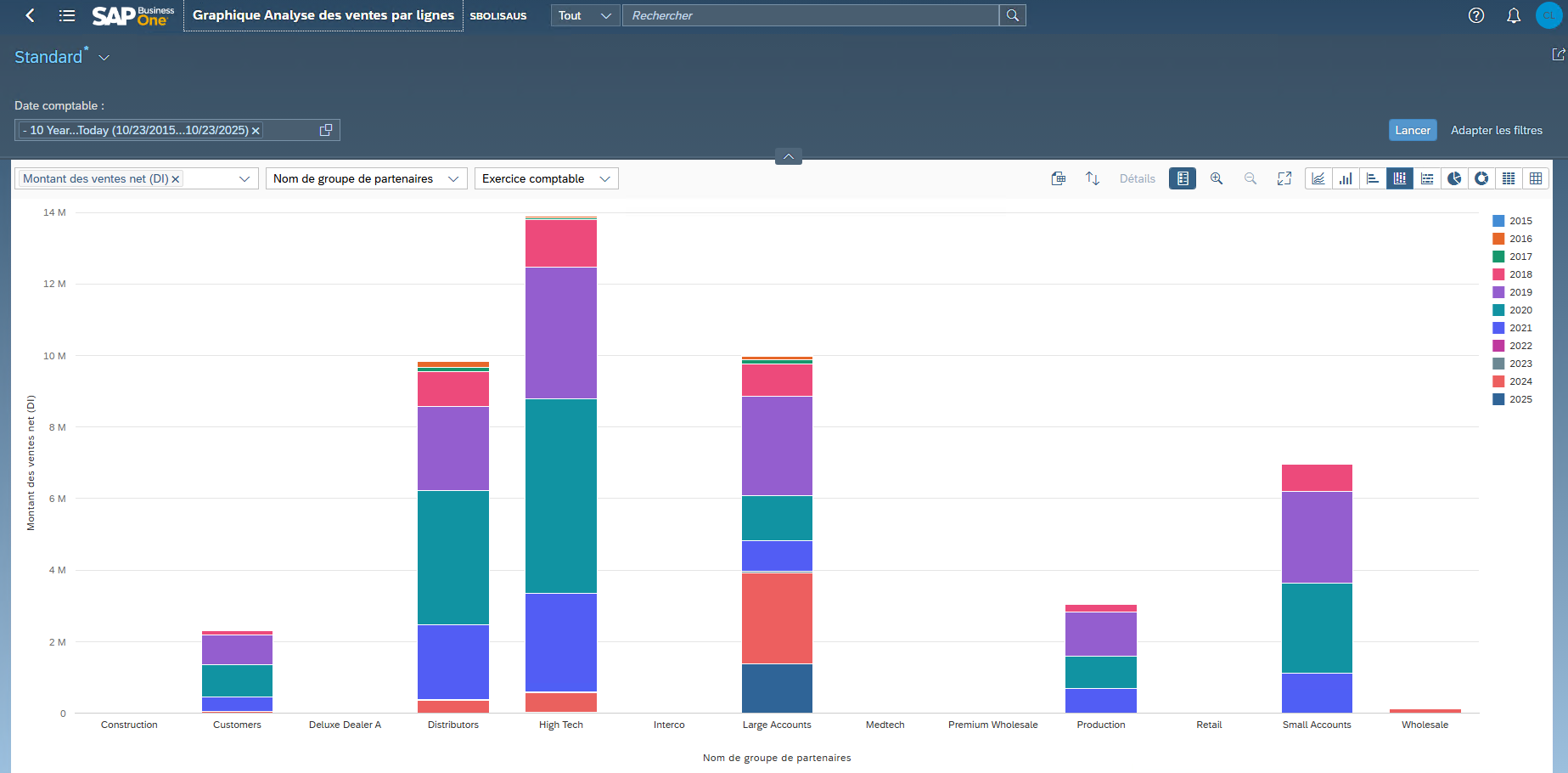1568x773 pixels.
Task: Select the pie chart type
Action: (1454, 178)
